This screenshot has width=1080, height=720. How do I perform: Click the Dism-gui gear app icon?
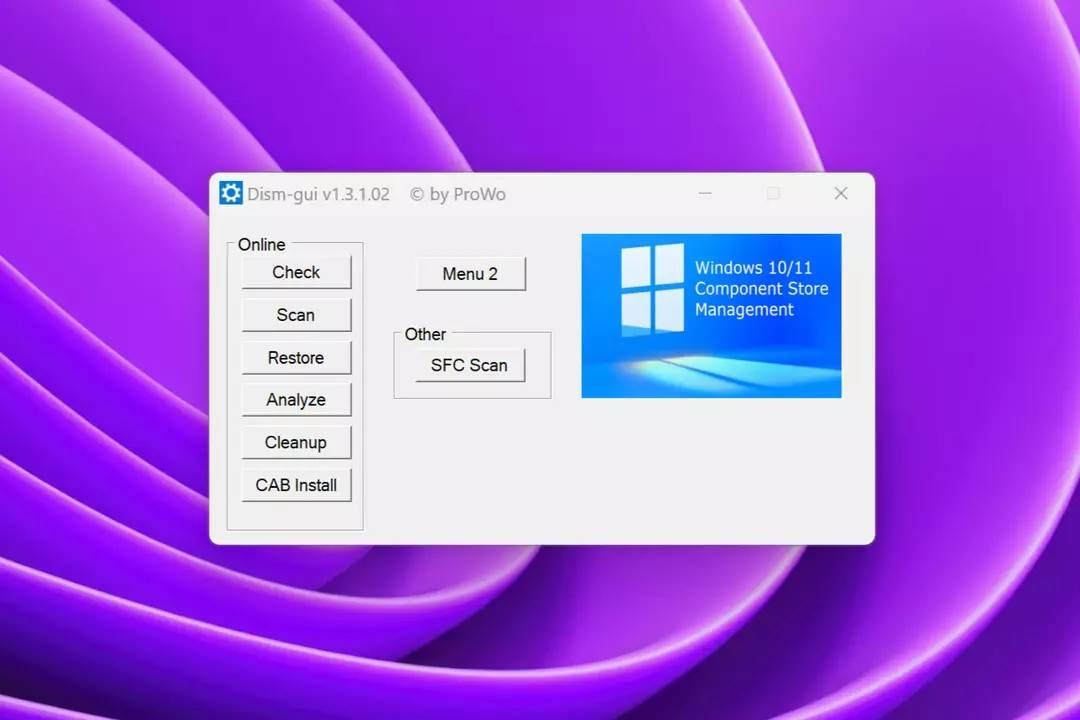[x=231, y=194]
